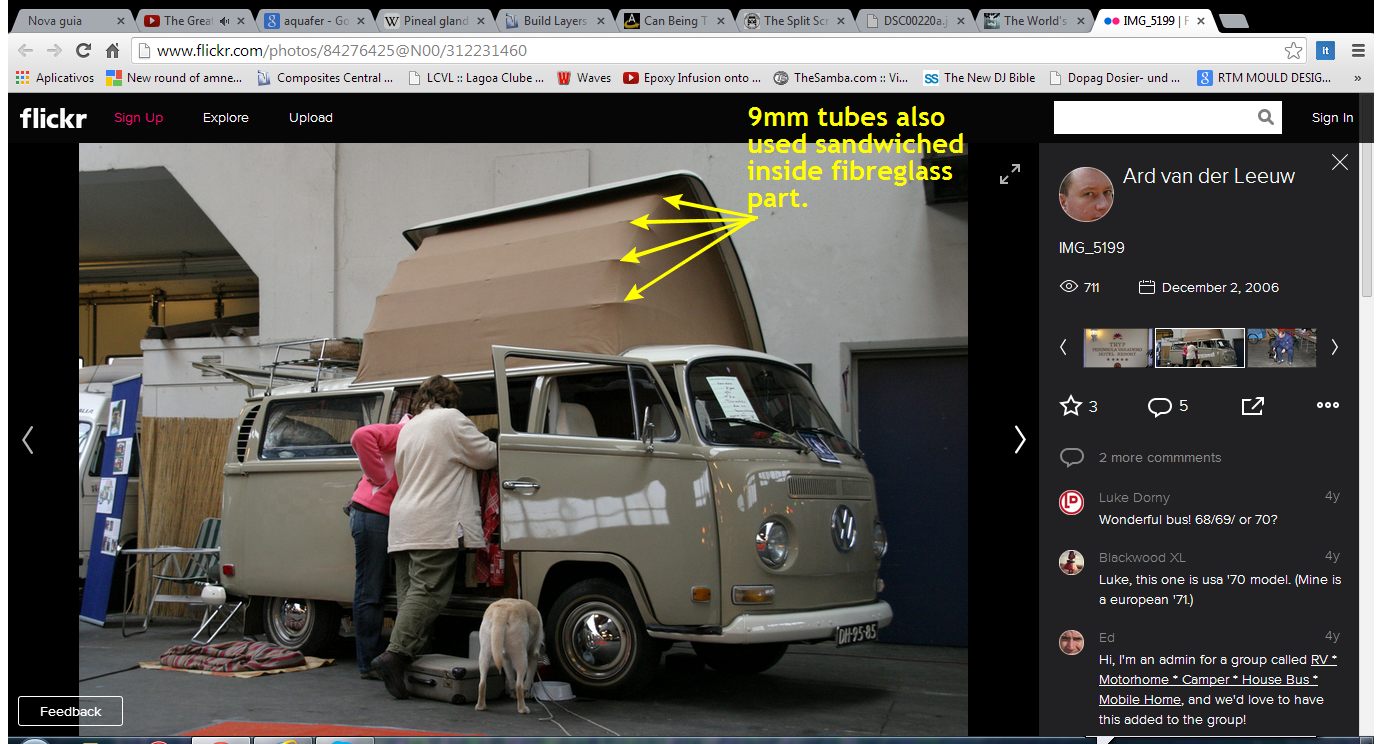Image resolution: width=1382 pixels, height=744 pixels.
Task: Expand the 2 more comments link
Action: click(x=1159, y=457)
